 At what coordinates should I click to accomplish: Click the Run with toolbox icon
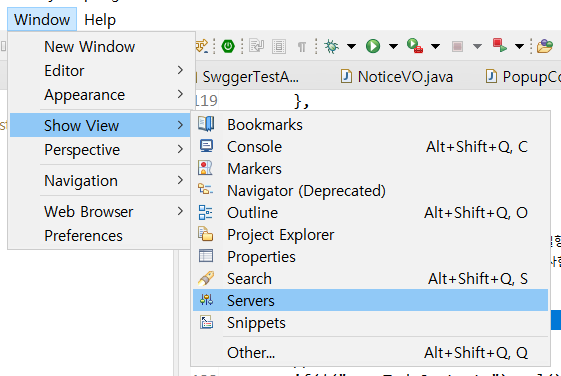pos(415,46)
